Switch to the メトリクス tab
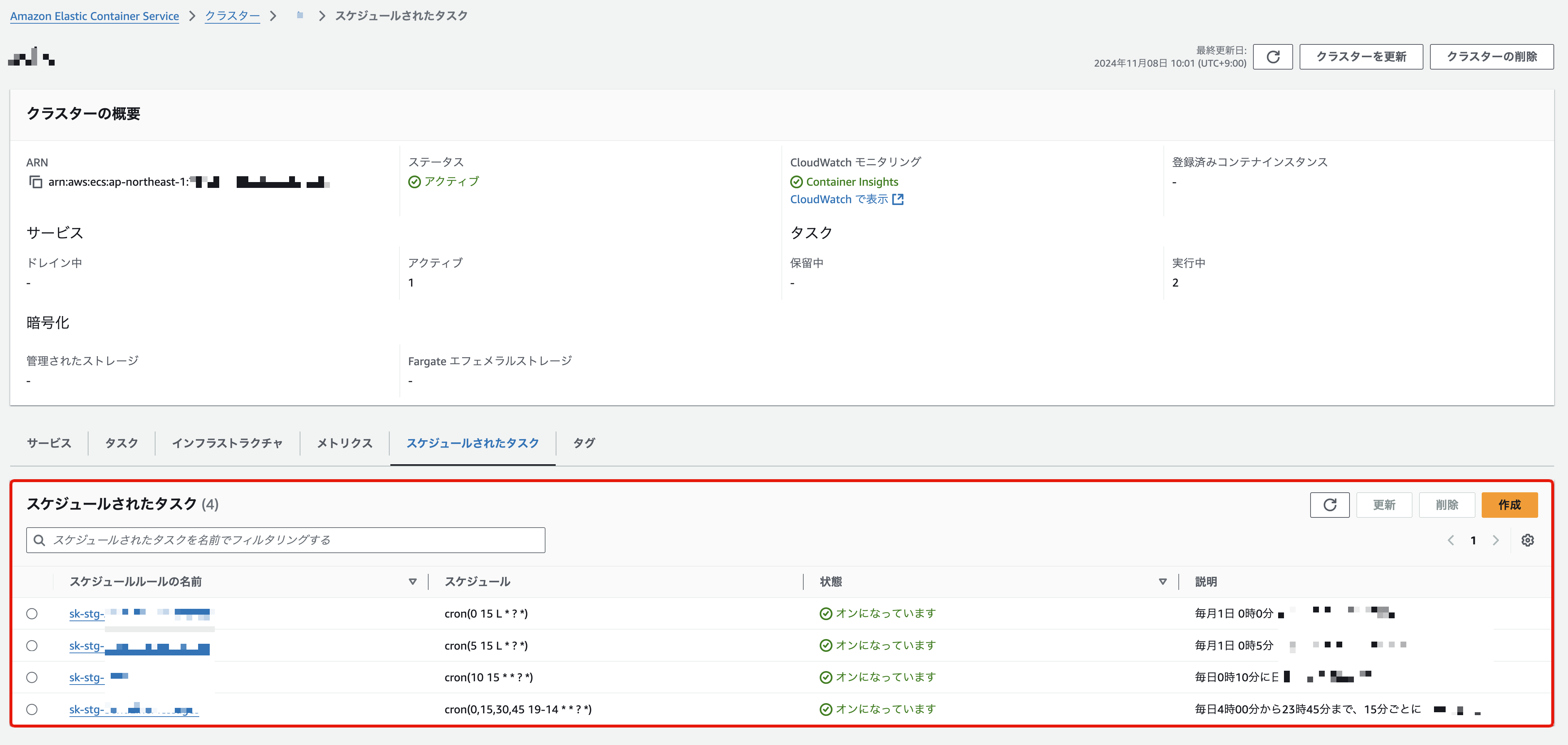The width and height of the screenshot is (1568, 745). point(344,443)
